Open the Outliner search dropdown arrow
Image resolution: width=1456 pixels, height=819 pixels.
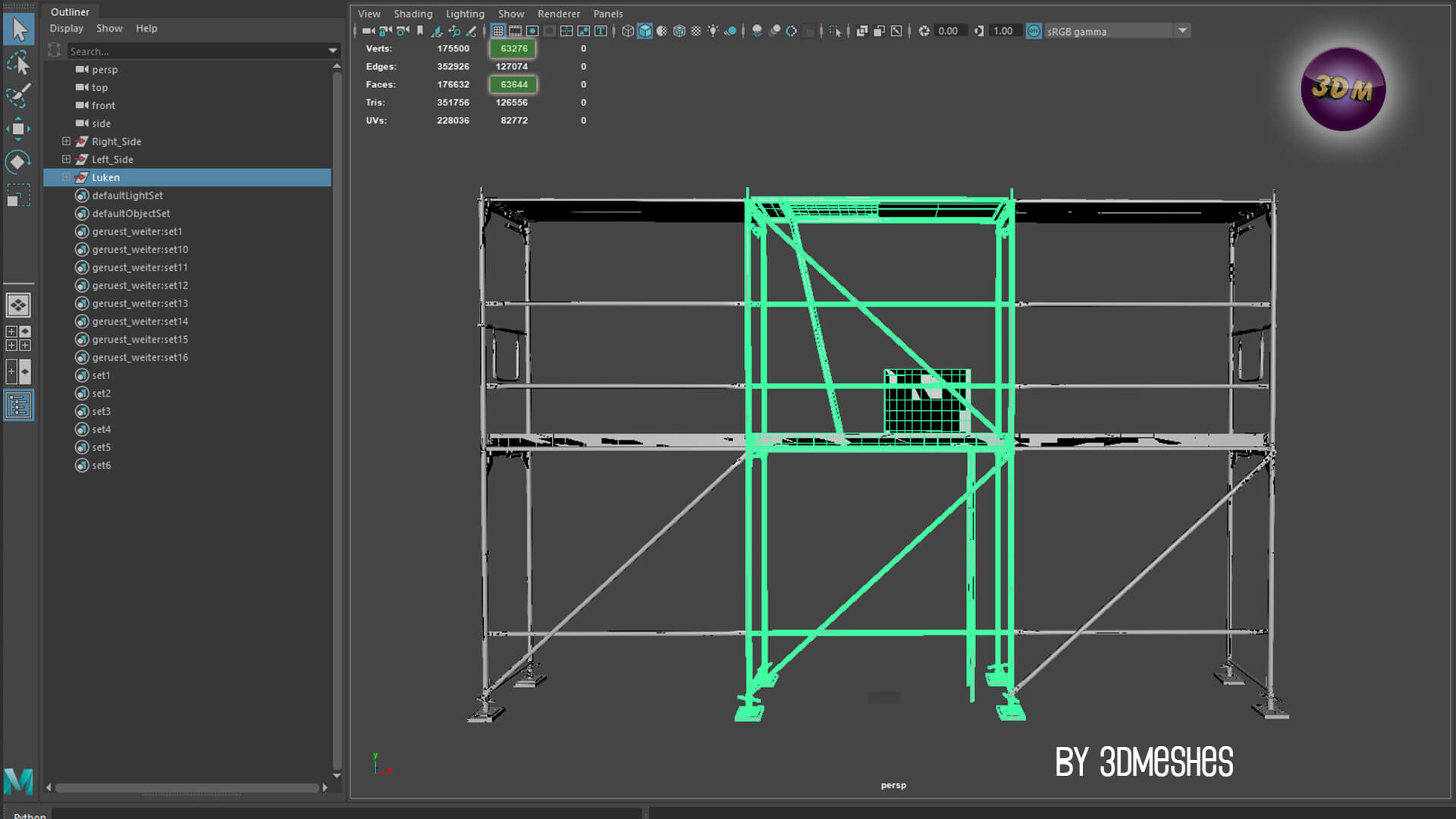tap(332, 51)
